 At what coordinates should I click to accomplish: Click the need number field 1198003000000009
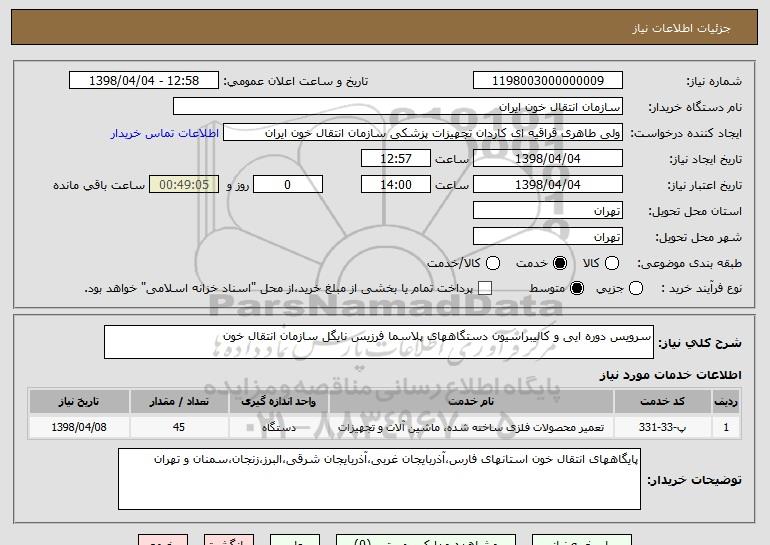click(548, 81)
